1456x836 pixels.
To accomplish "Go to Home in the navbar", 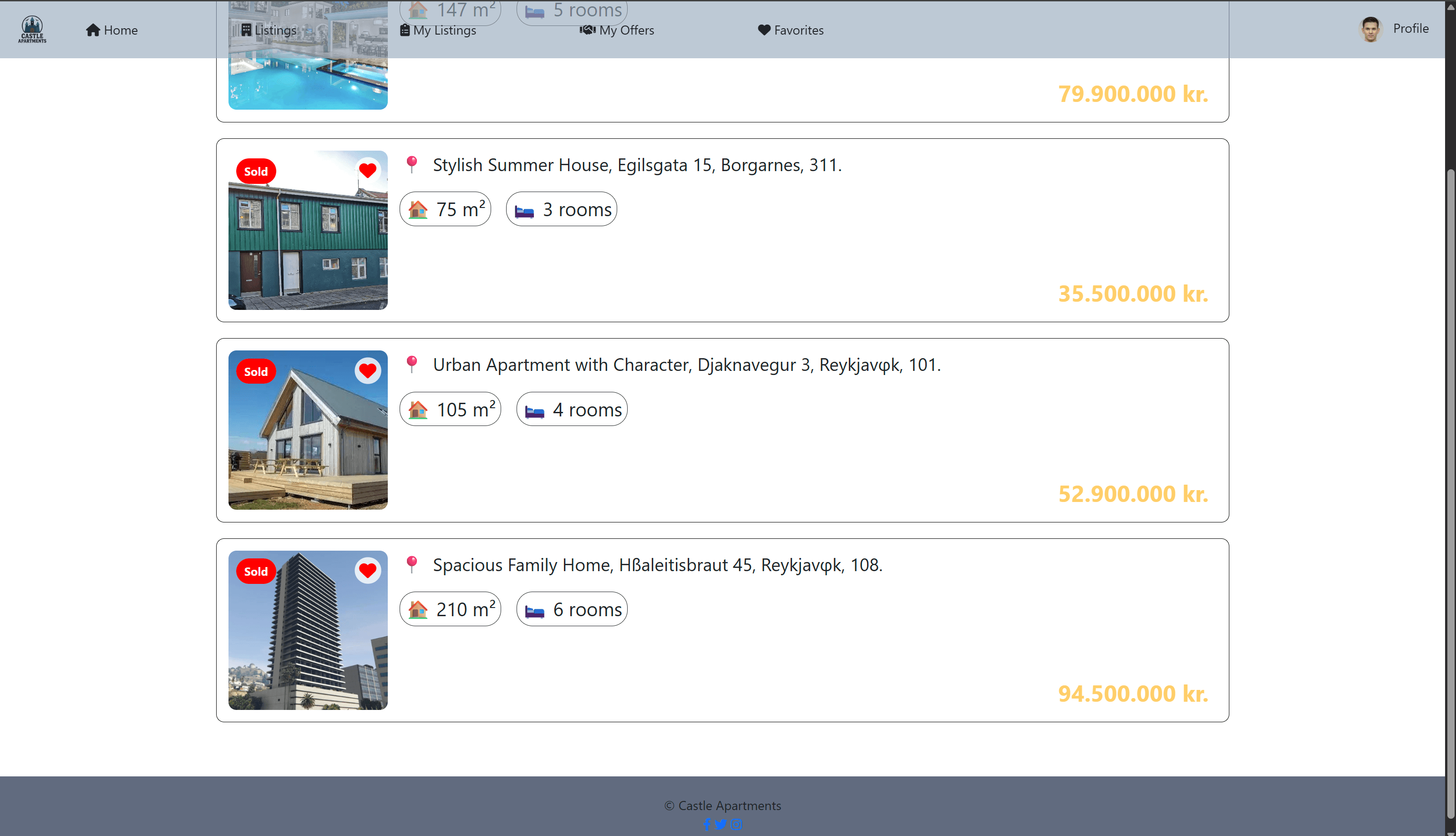I will [x=112, y=30].
